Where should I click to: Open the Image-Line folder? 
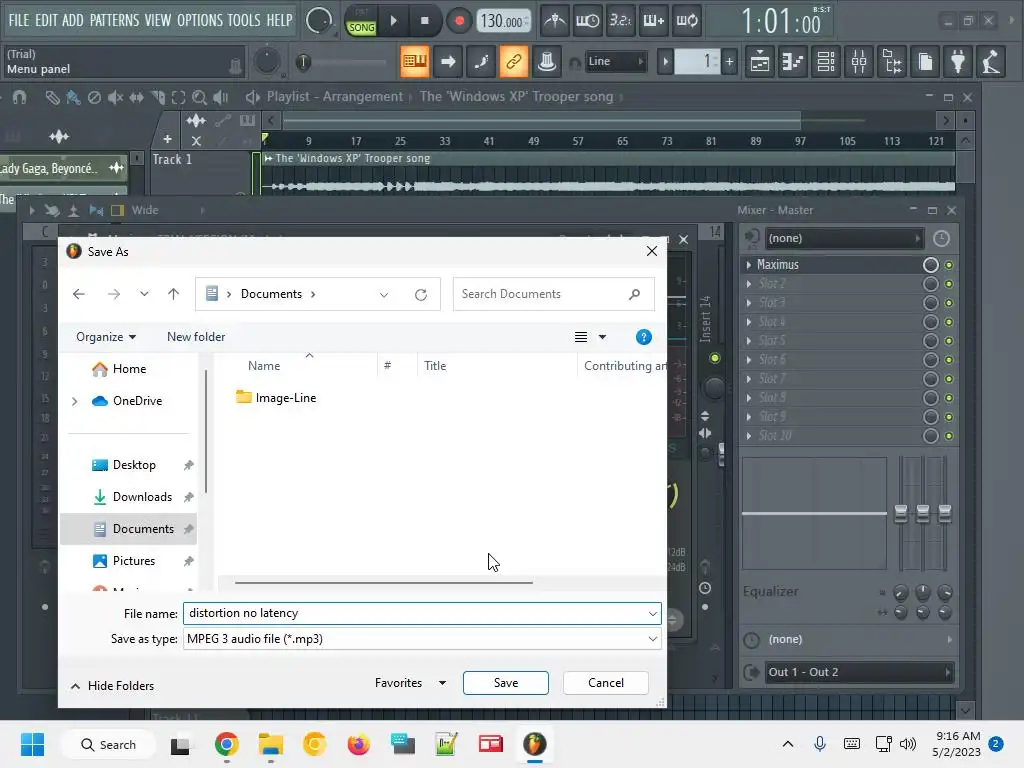tap(276, 398)
